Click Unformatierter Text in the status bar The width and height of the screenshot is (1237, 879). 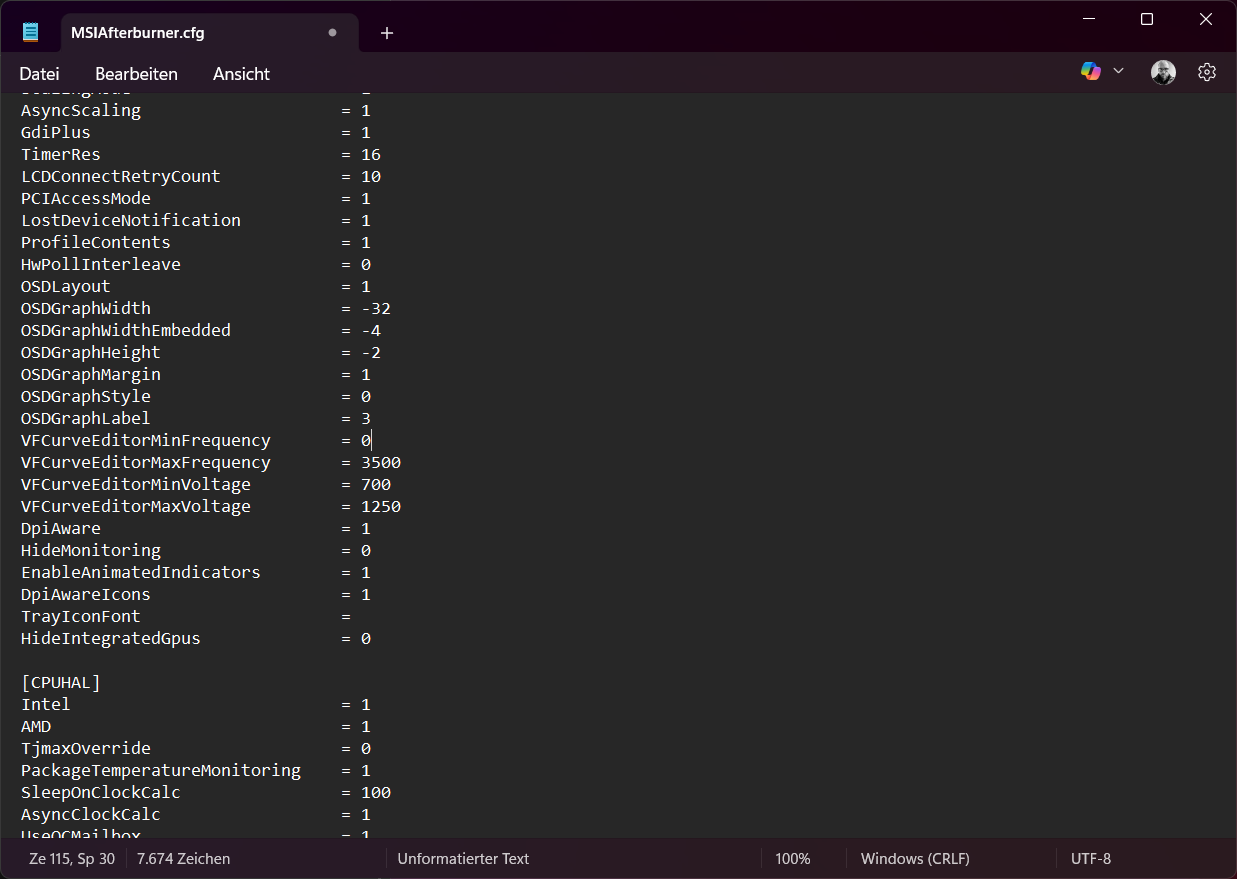pyautogui.click(x=463, y=859)
